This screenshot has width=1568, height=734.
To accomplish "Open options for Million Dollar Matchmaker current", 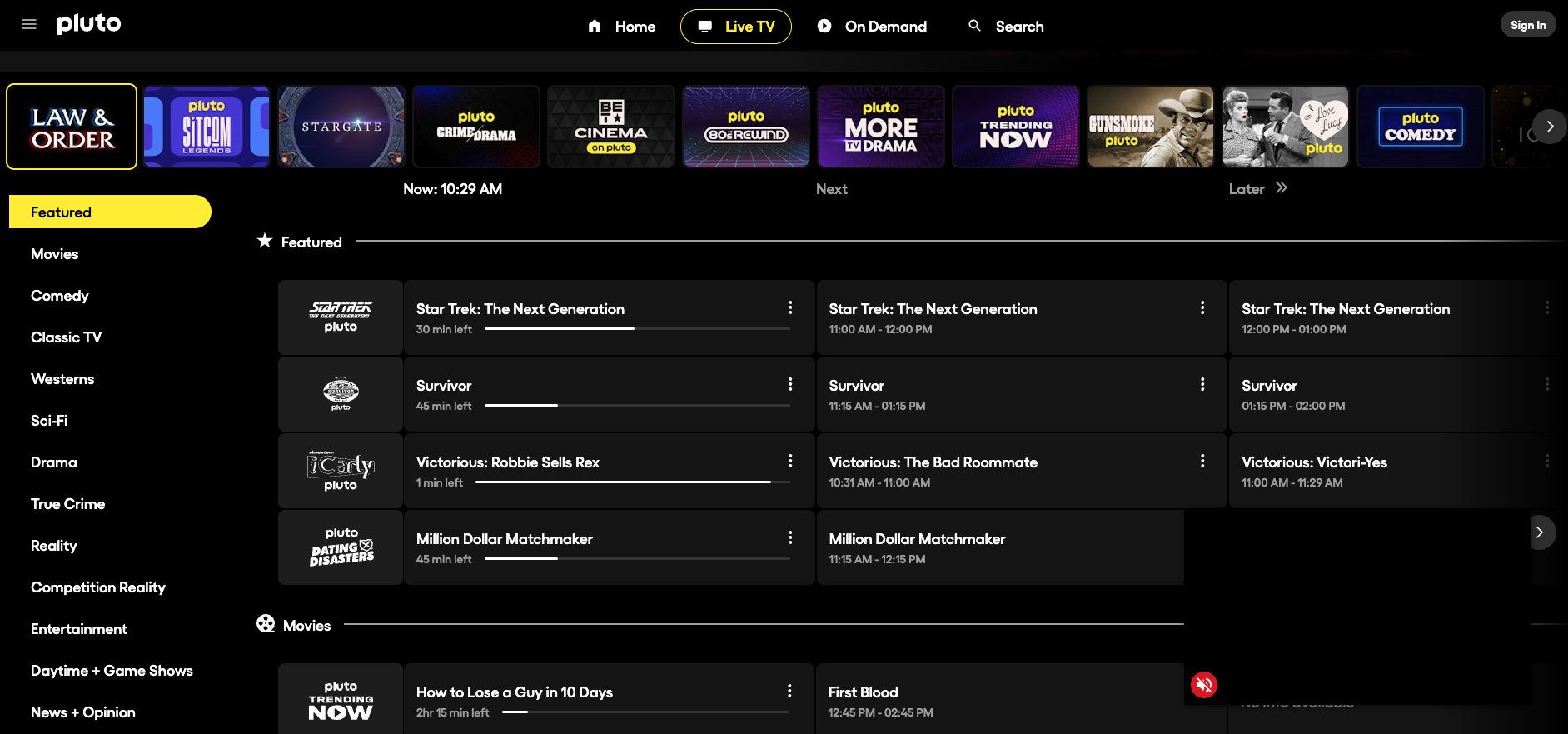I will [790, 537].
